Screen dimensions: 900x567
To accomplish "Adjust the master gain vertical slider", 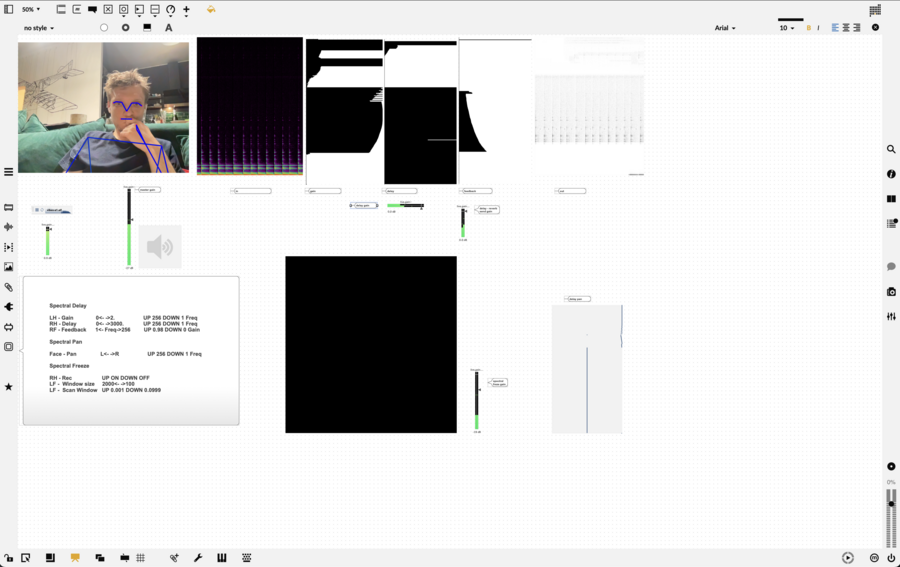I will click(x=129, y=227).
